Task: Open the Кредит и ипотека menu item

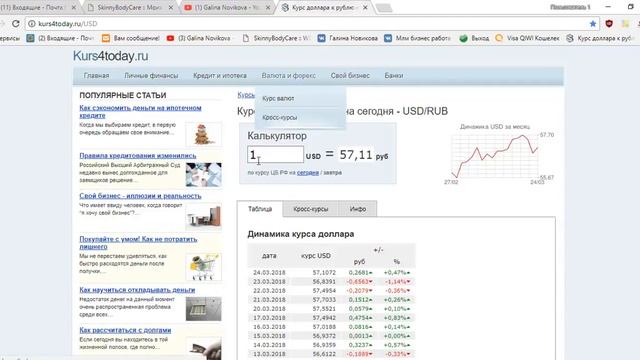Action: pyautogui.click(x=220, y=76)
